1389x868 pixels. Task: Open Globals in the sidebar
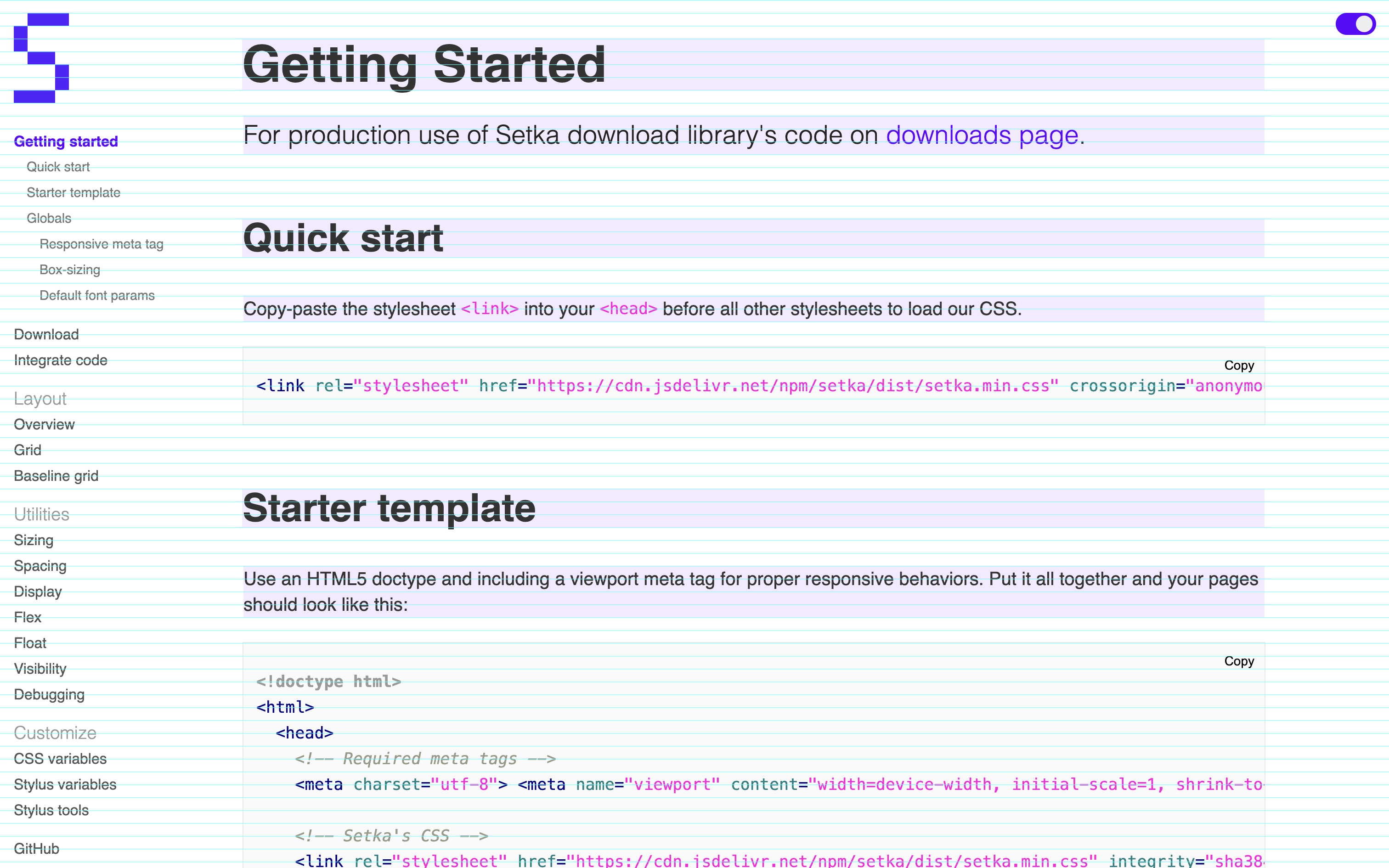click(49, 219)
